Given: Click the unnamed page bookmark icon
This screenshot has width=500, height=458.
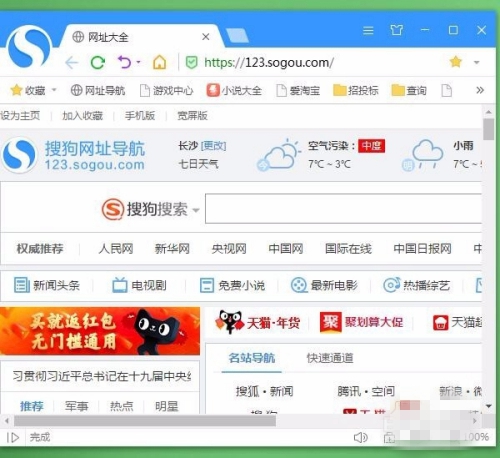Looking at the screenshot, I should pyautogui.click(x=446, y=90).
